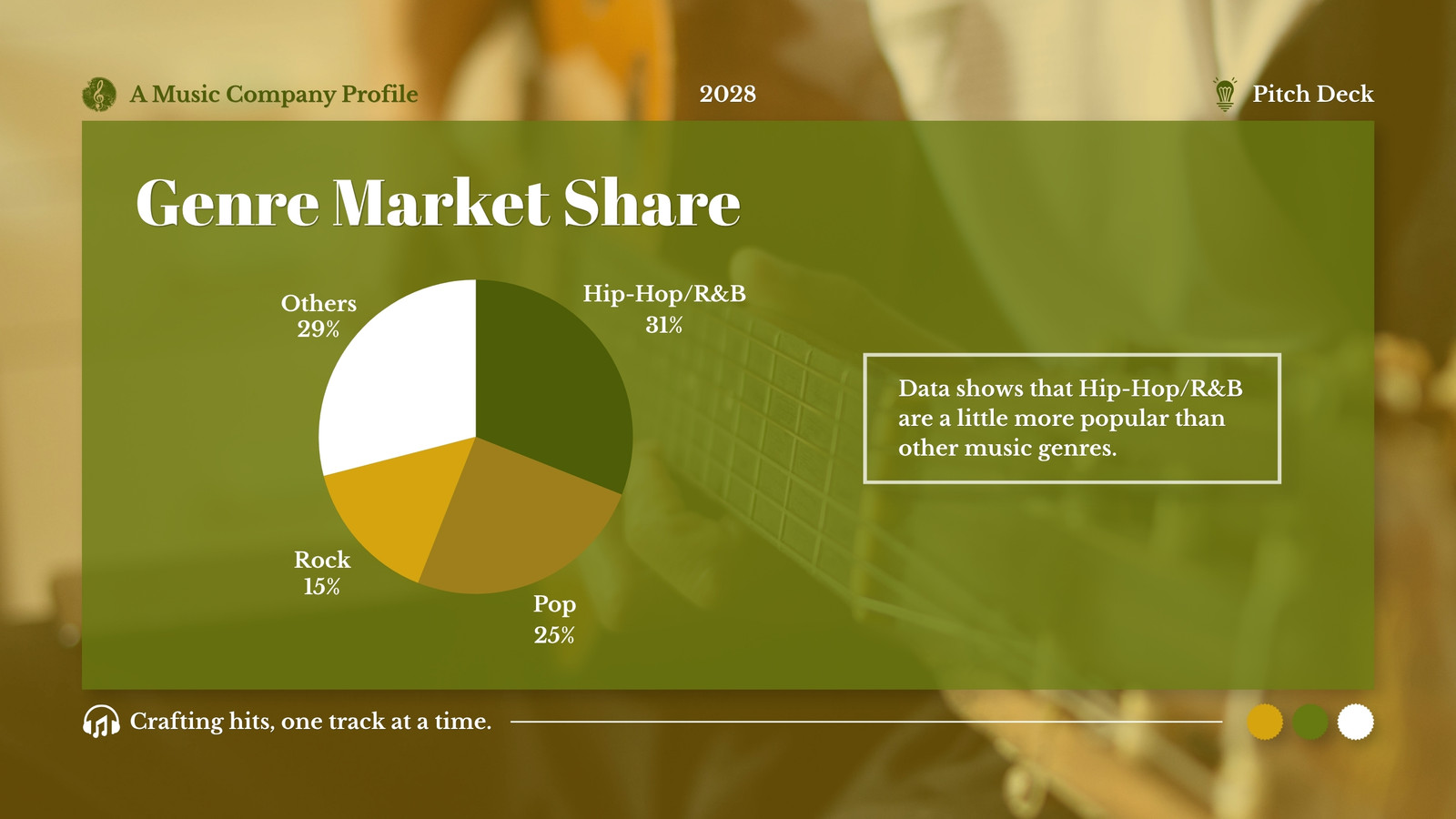Image resolution: width=1456 pixels, height=819 pixels.
Task: Select the green dot in the footer
Action: pyautogui.click(x=1310, y=722)
